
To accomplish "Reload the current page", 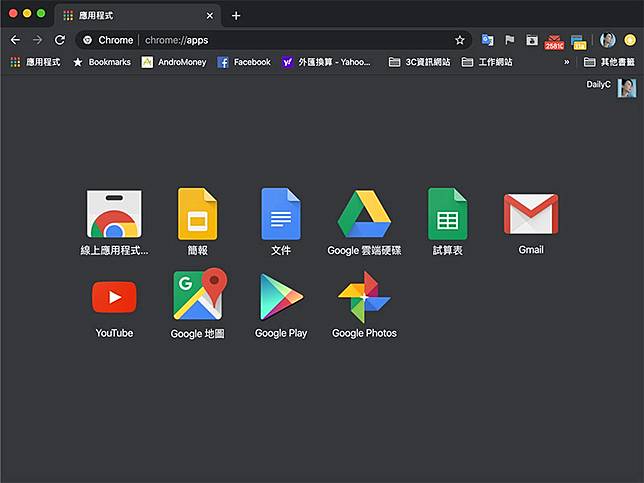I will coord(59,40).
